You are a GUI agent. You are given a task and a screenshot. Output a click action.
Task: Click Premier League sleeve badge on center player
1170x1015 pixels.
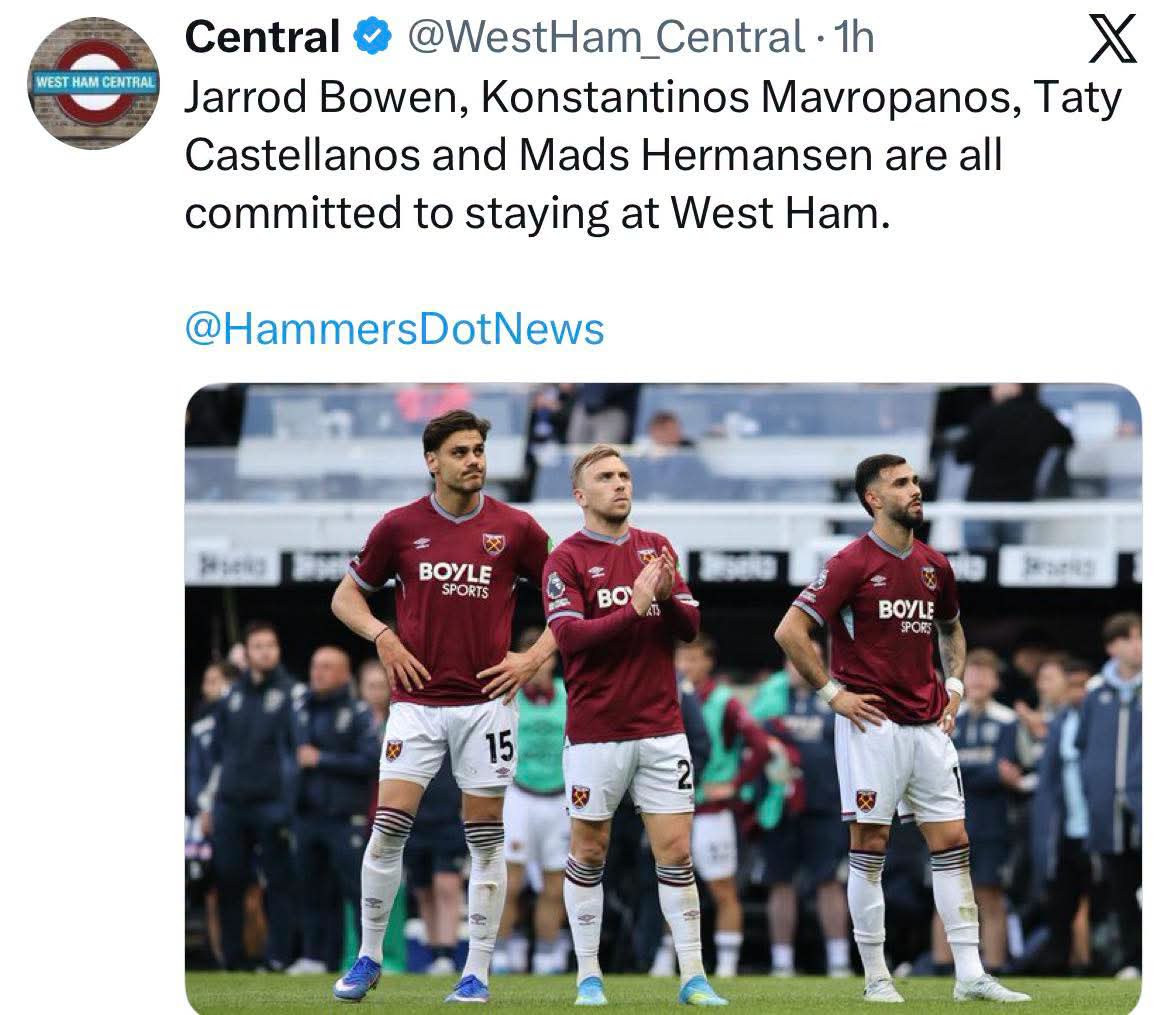coord(555,585)
